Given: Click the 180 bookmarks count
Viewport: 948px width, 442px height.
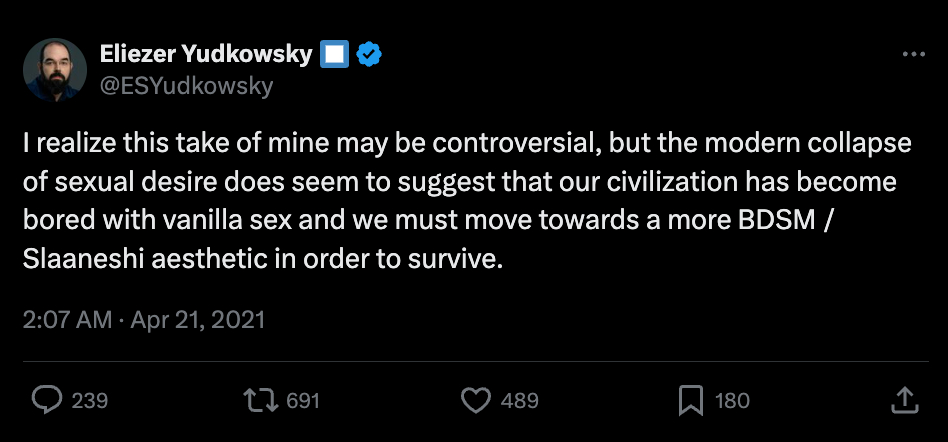Looking at the screenshot, I should click(732, 401).
